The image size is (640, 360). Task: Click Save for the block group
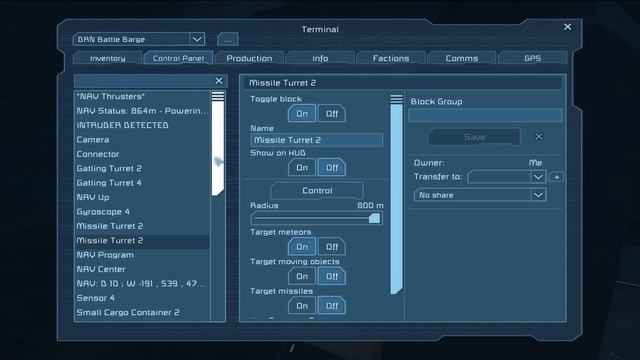[474, 137]
